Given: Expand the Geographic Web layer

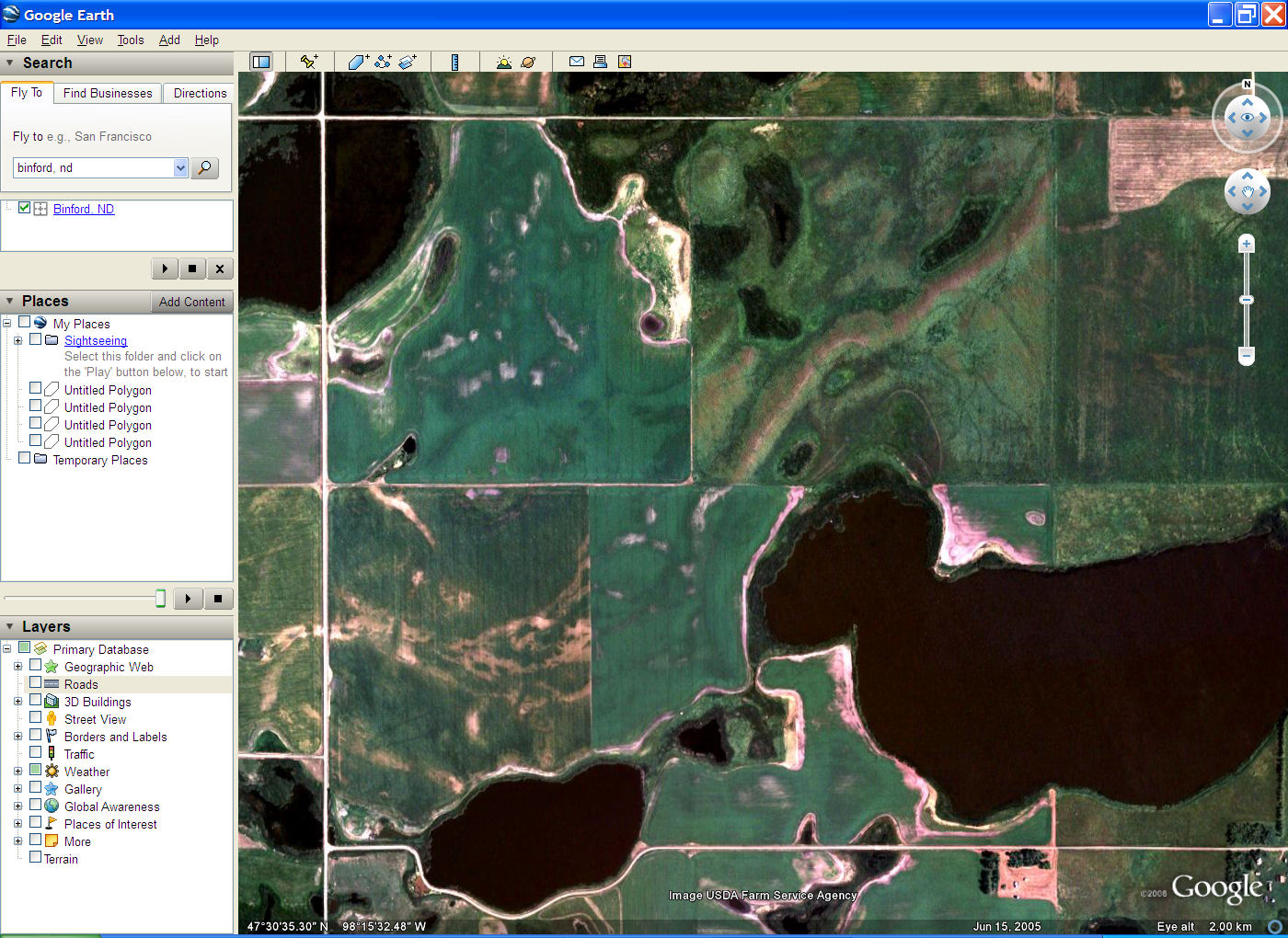Looking at the screenshot, I should pyautogui.click(x=17, y=667).
